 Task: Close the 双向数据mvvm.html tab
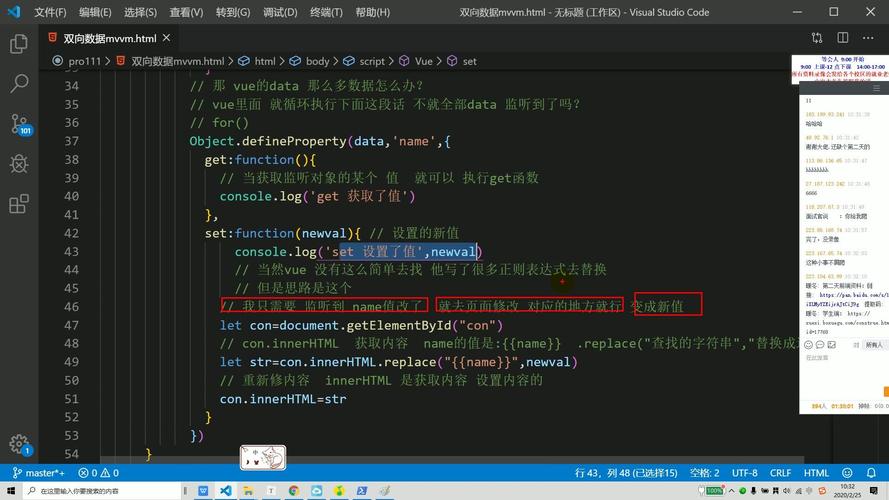(x=166, y=38)
